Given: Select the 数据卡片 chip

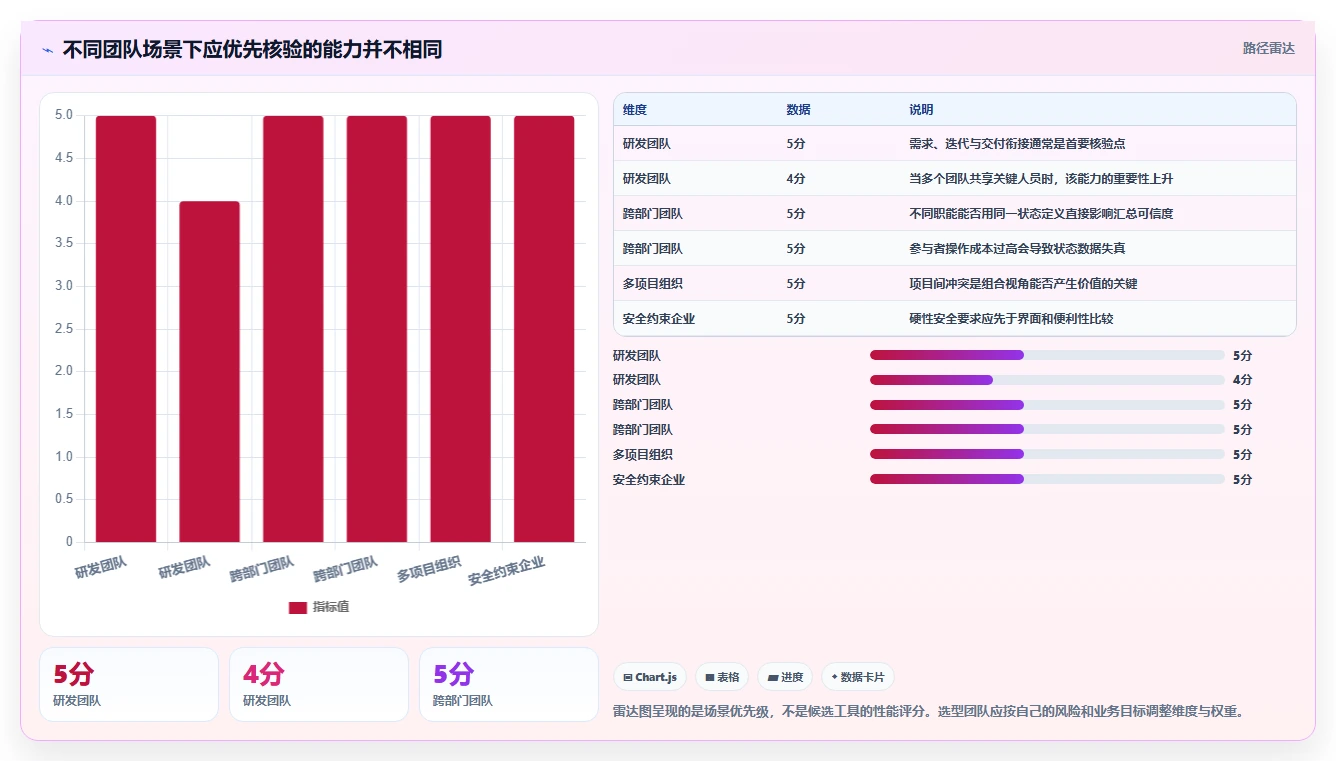Looking at the screenshot, I should click(858, 677).
